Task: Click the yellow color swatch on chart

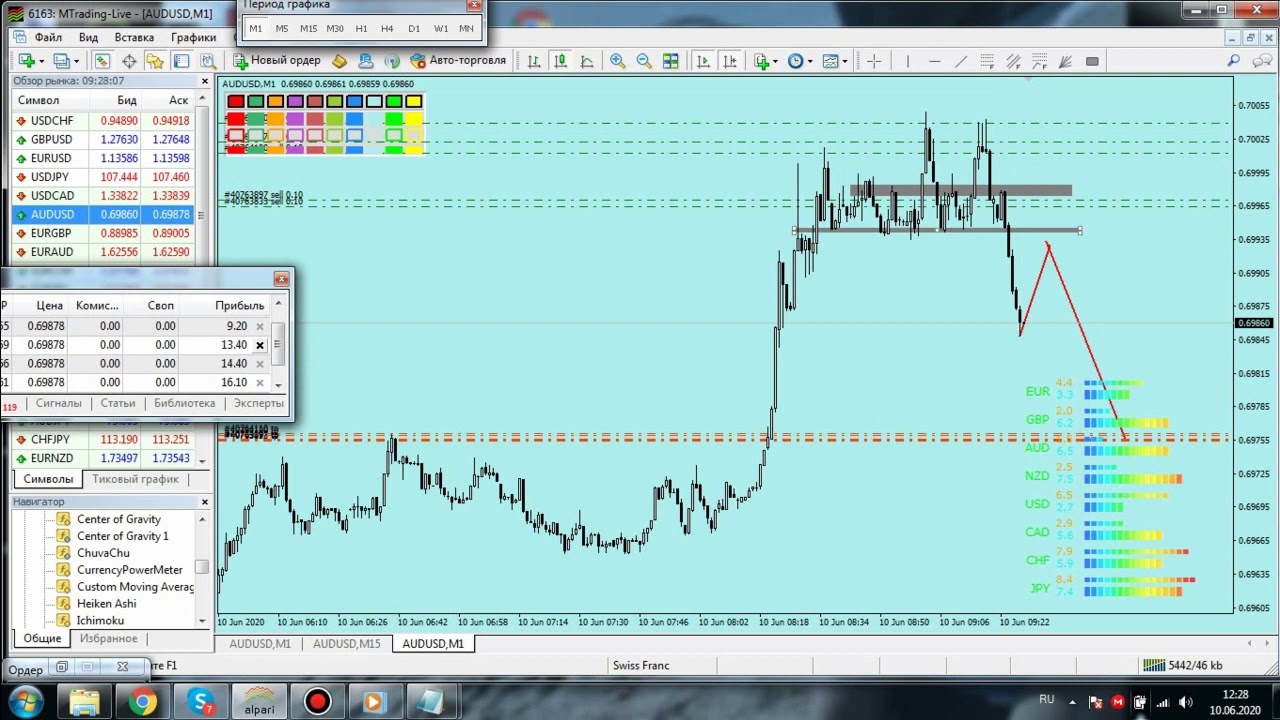Action: point(413,102)
